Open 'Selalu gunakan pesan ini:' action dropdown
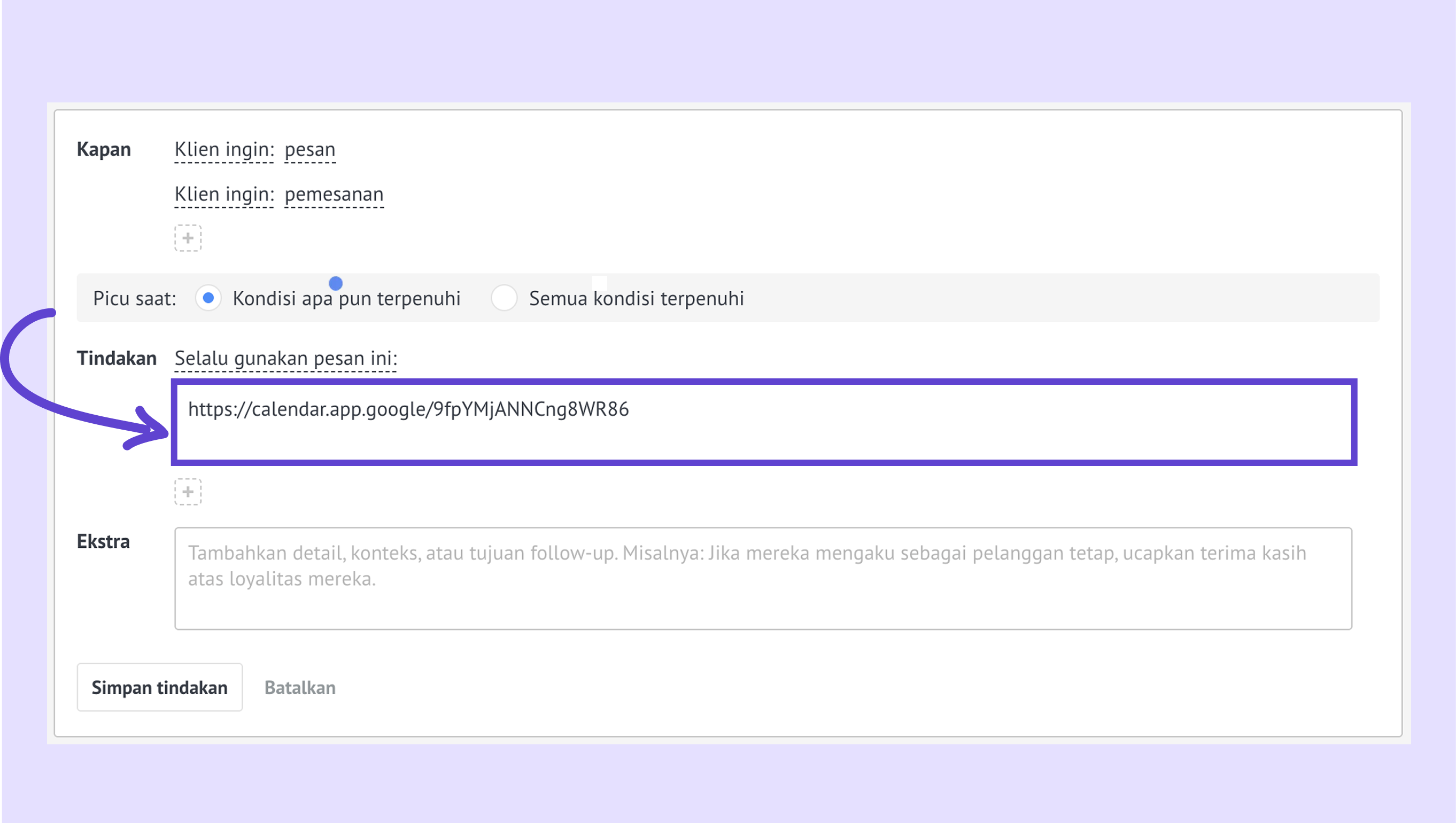The width and height of the screenshot is (1456, 823). pos(285,359)
